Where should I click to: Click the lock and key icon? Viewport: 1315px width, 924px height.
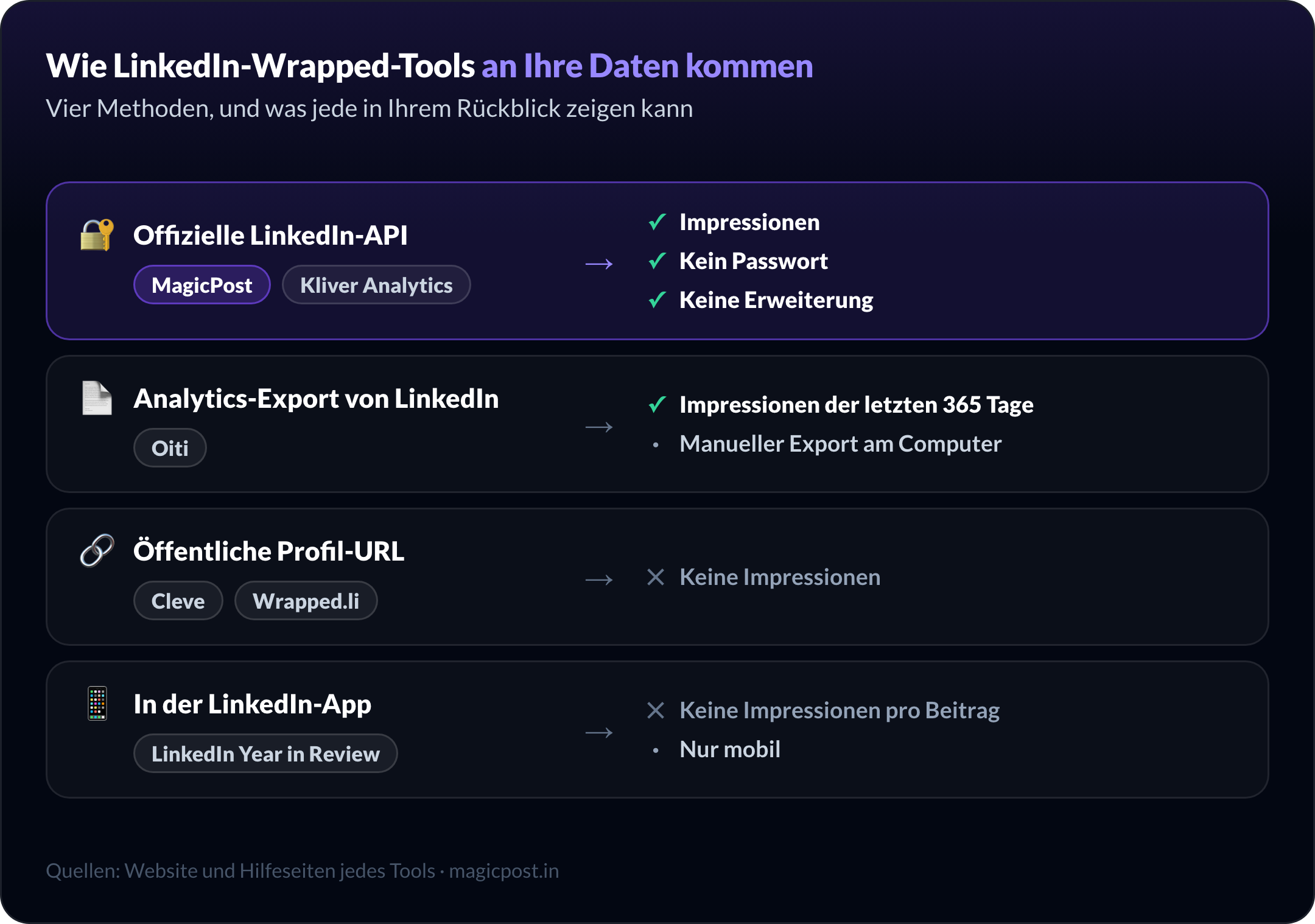pos(97,235)
